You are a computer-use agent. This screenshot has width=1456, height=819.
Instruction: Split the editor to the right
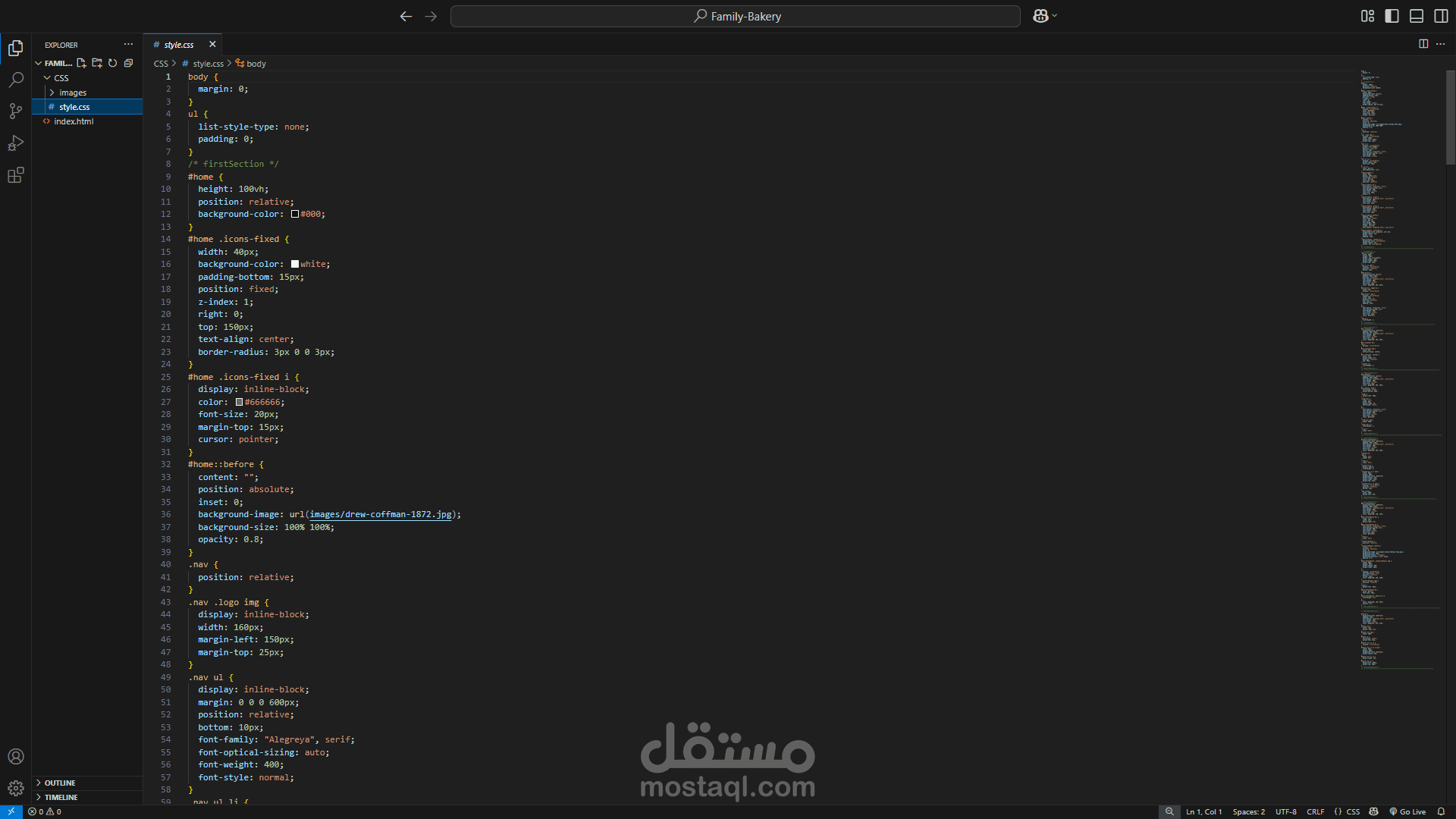pyautogui.click(x=1423, y=44)
